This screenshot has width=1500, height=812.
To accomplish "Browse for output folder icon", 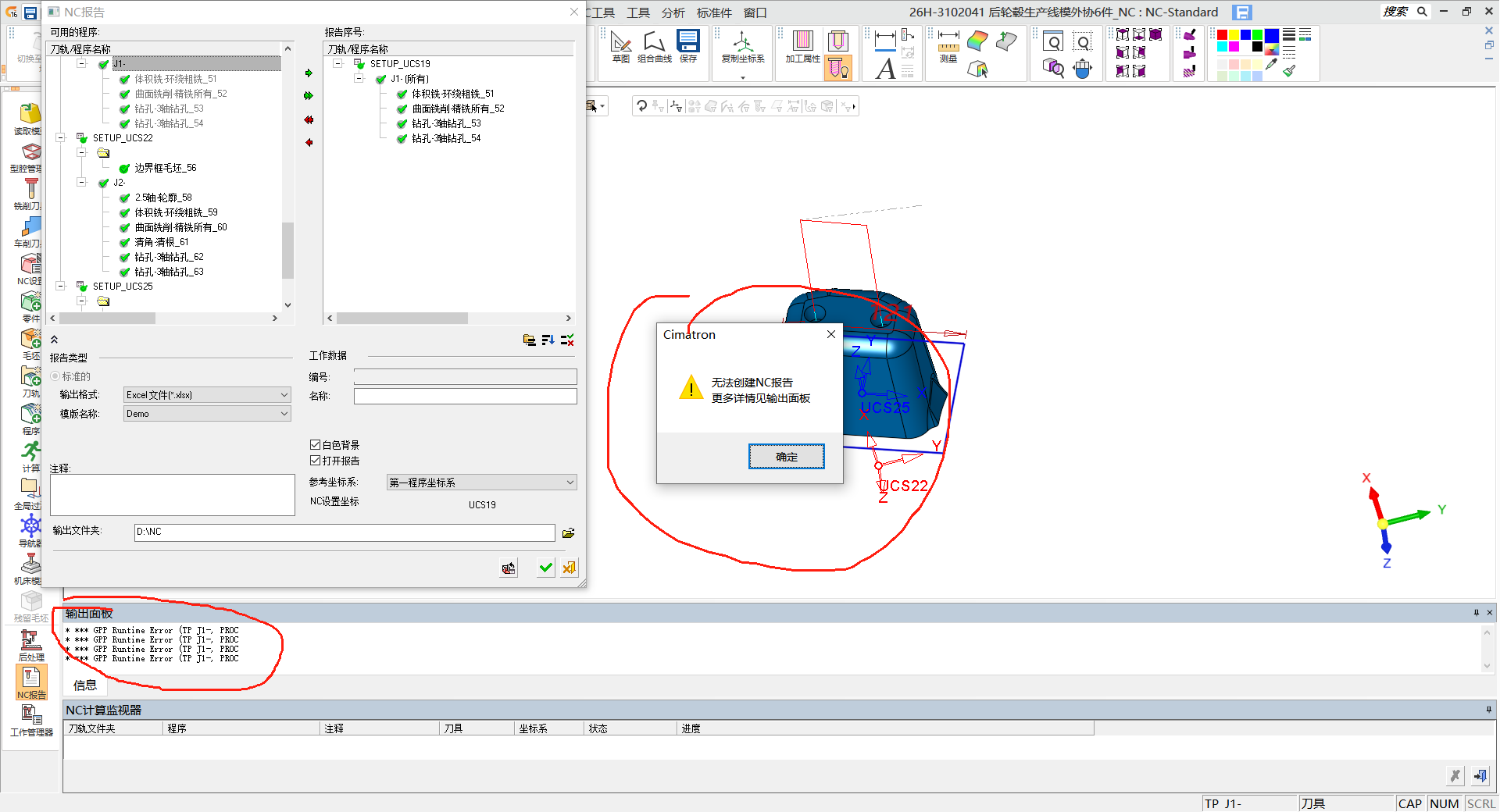I will coord(568,532).
